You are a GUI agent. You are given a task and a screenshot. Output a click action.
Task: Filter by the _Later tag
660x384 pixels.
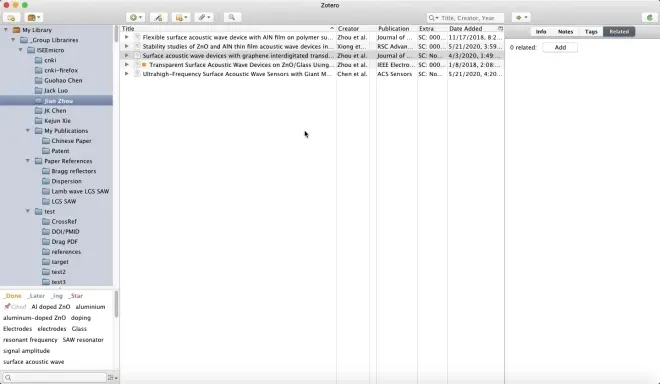click(x=36, y=296)
